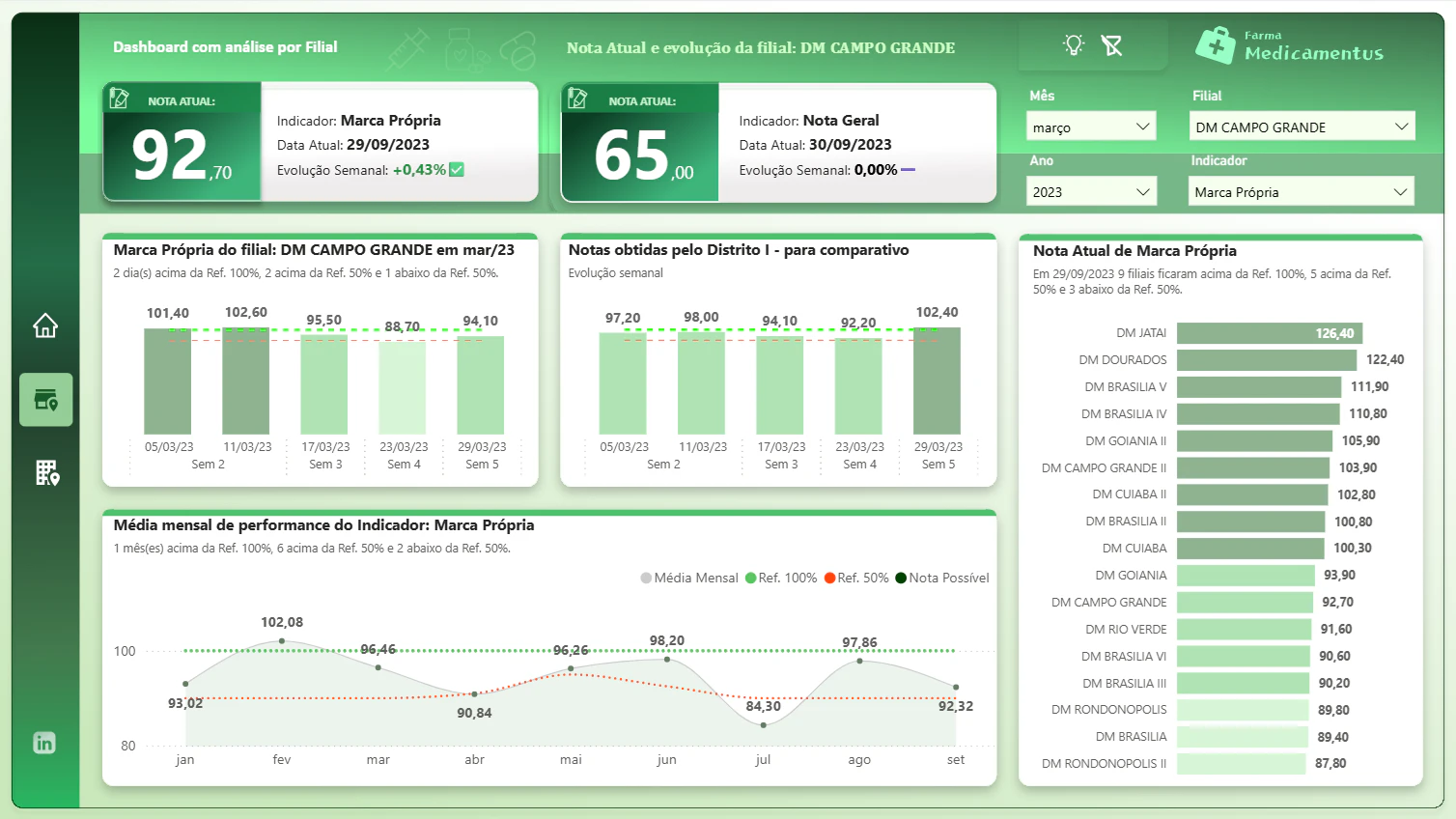
Task: Select the store location icon in sidebar
Action: (45, 400)
